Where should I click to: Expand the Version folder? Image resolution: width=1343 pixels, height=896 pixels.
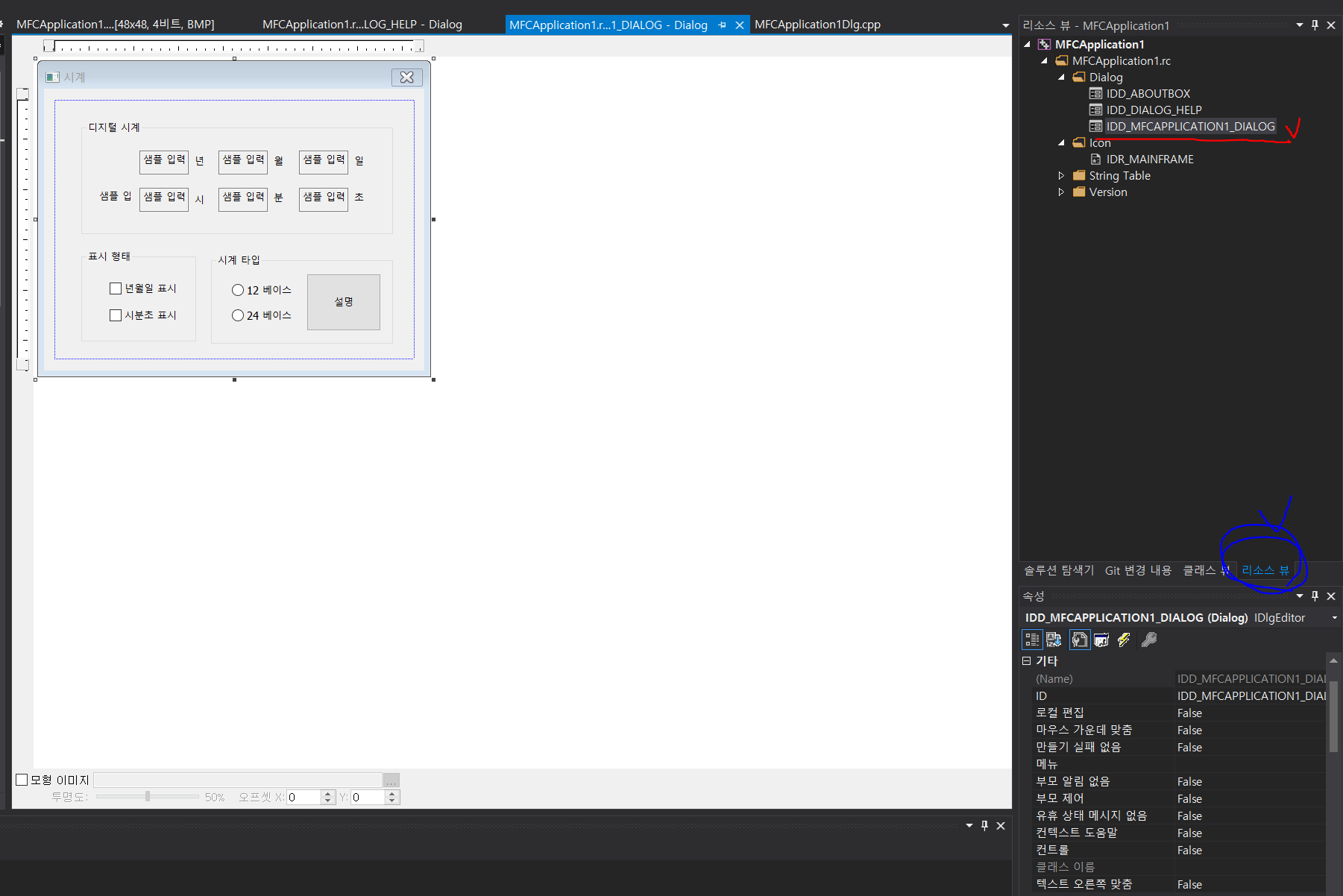(x=1061, y=192)
